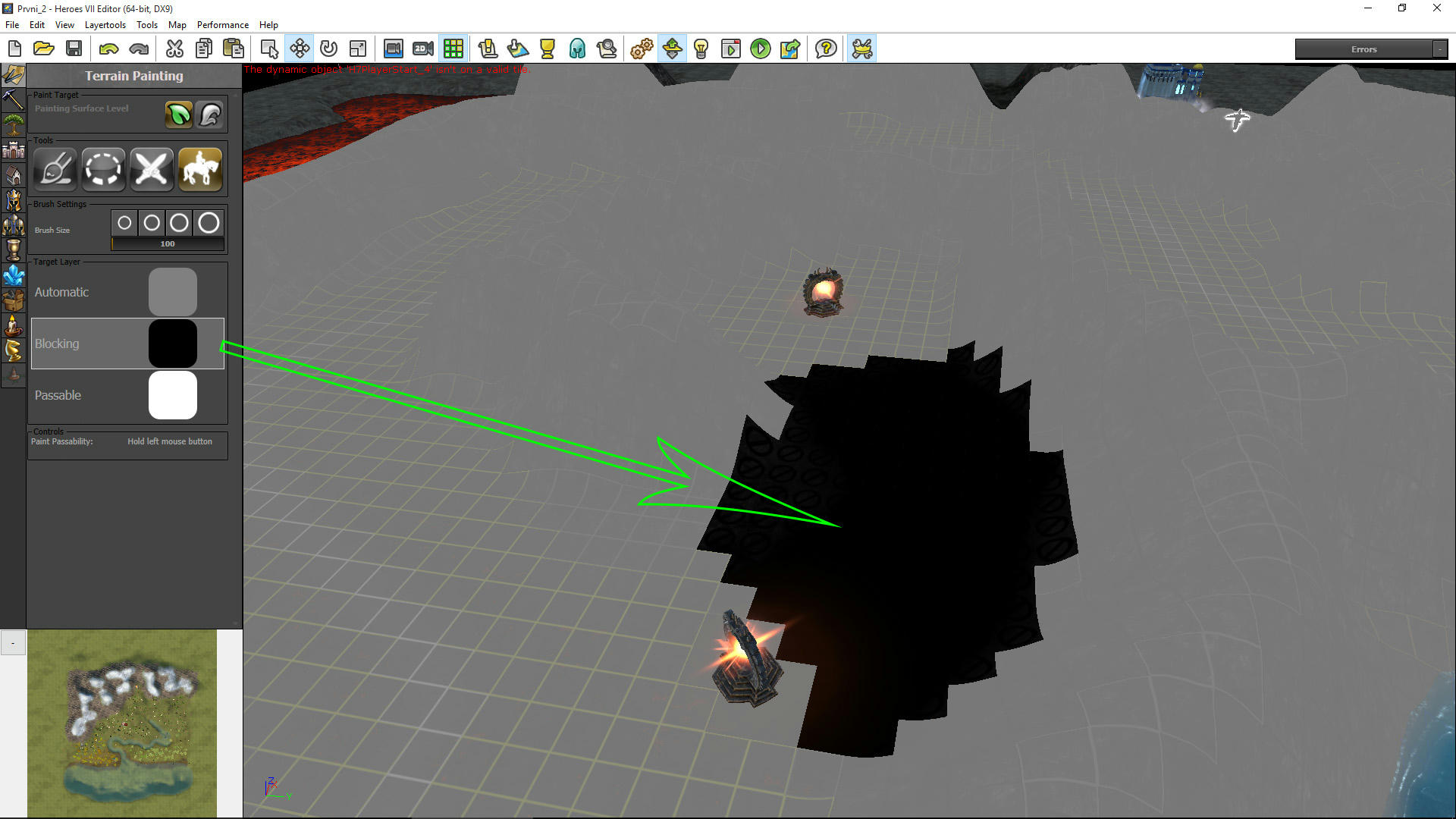
Task: Paste objects using the clipboard icon
Action: coord(234,49)
